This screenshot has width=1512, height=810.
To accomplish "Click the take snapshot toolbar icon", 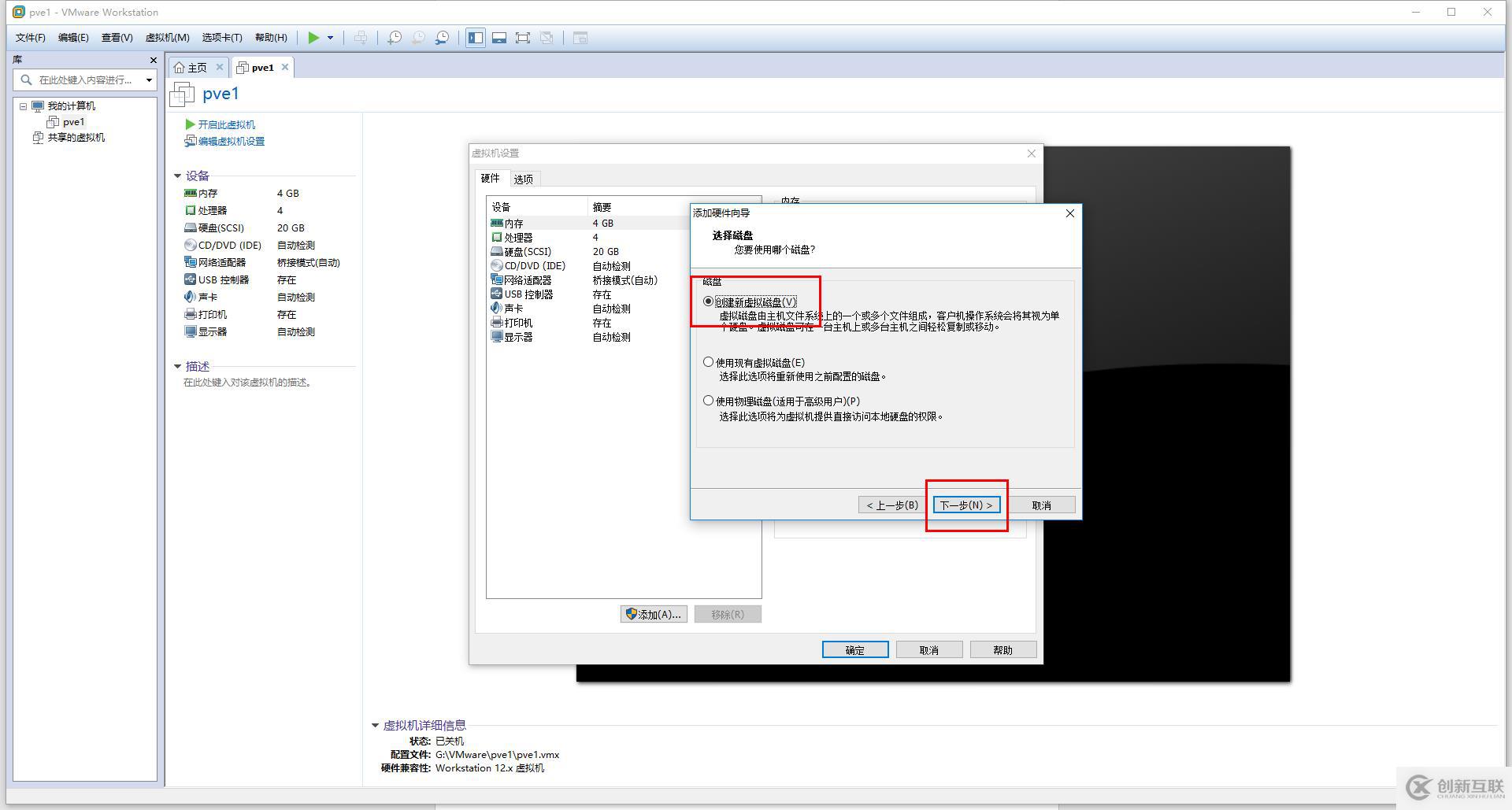I will (395, 38).
